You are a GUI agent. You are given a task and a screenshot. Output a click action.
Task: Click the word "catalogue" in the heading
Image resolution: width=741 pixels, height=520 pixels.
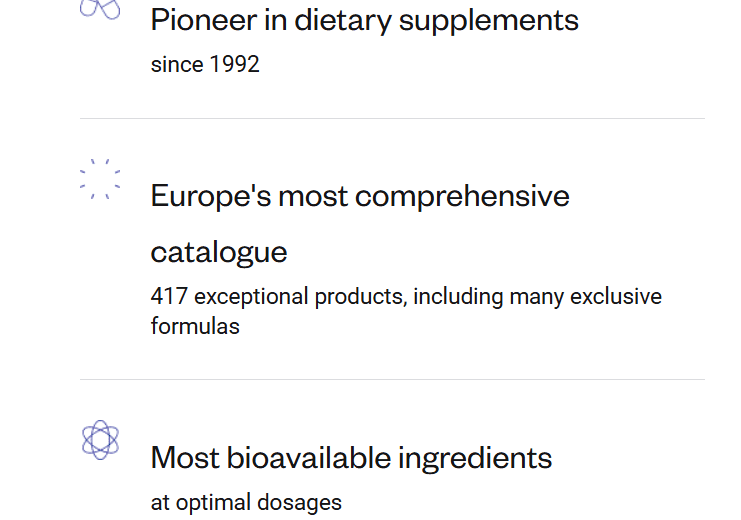[x=219, y=251]
